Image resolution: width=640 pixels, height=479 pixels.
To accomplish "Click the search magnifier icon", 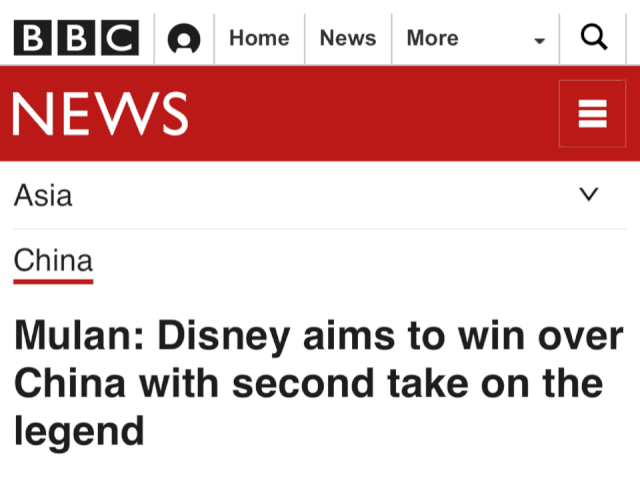I will pyautogui.click(x=594, y=38).
